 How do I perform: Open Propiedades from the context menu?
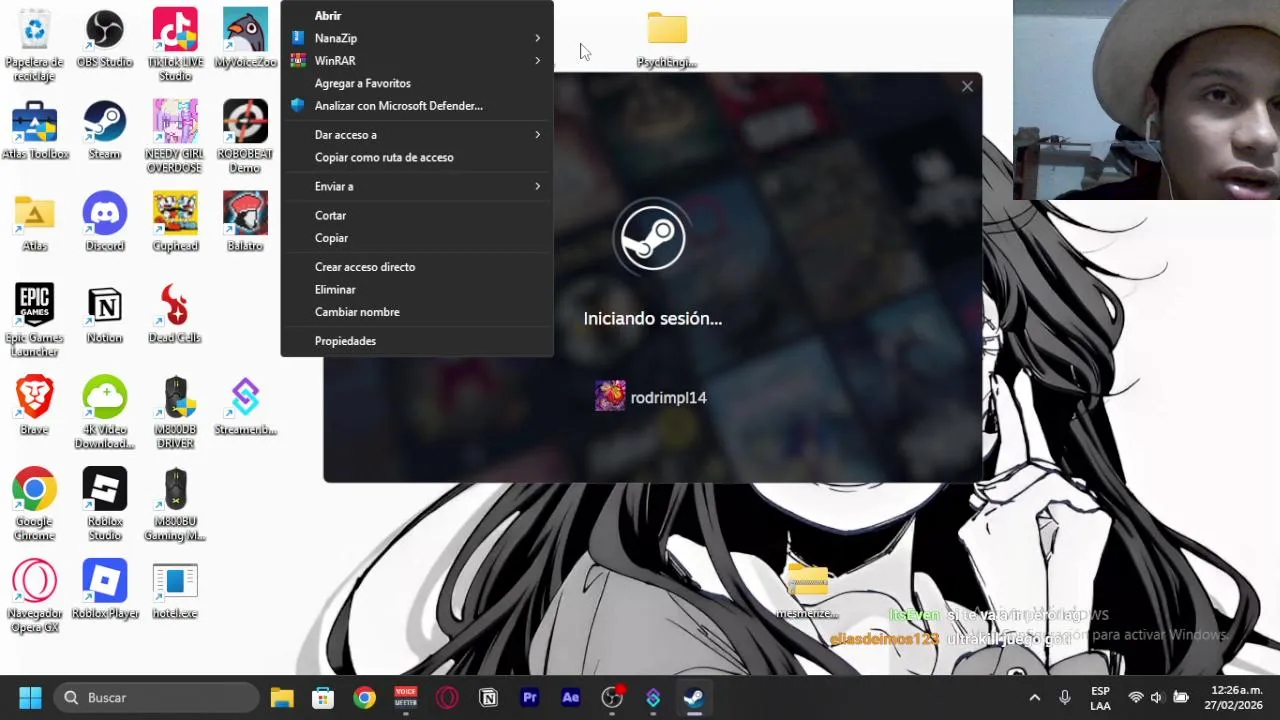tap(417, 341)
